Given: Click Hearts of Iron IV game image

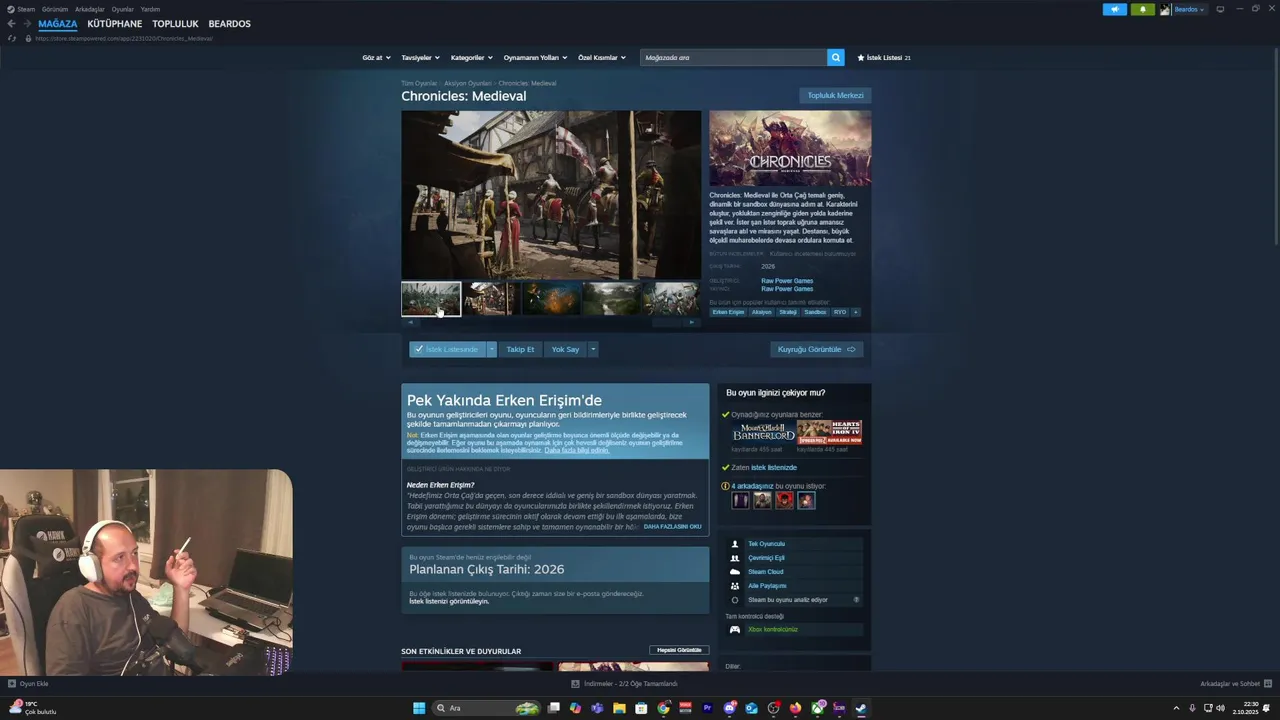Looking at the screenshot, I should pyautogui.click(x=830, y=432).
